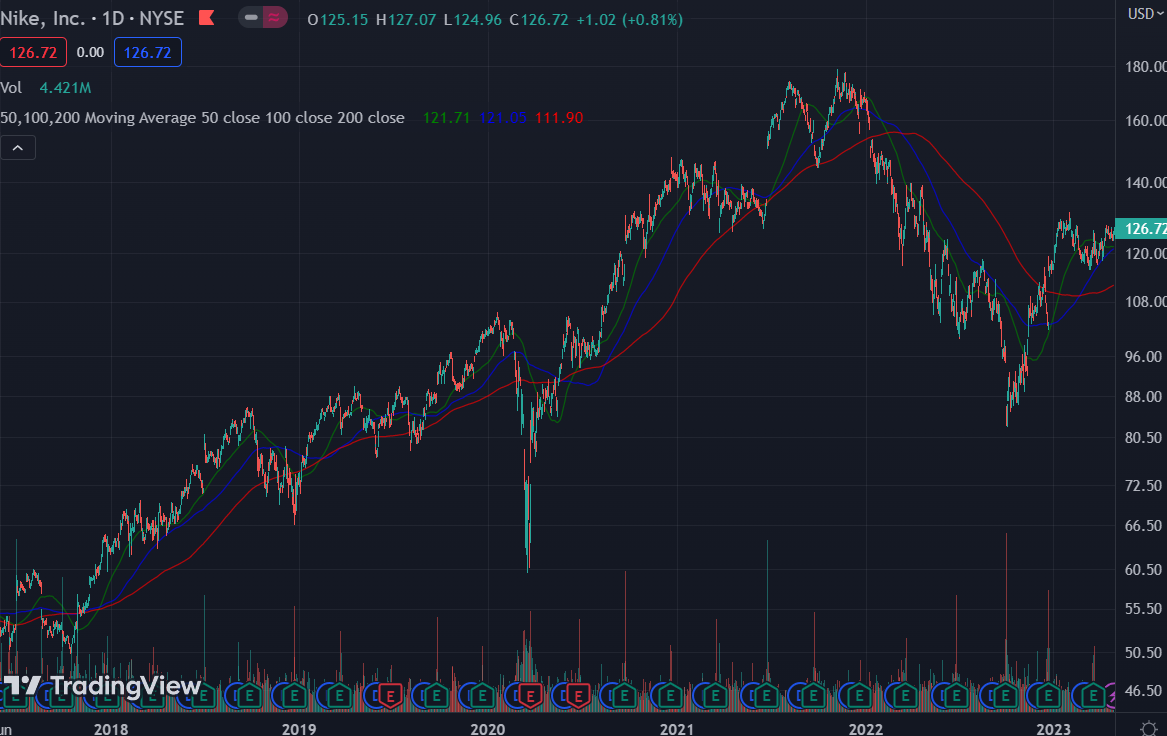
Task: Open the June 2018 earnings marker
Action: tap(202, 697)
